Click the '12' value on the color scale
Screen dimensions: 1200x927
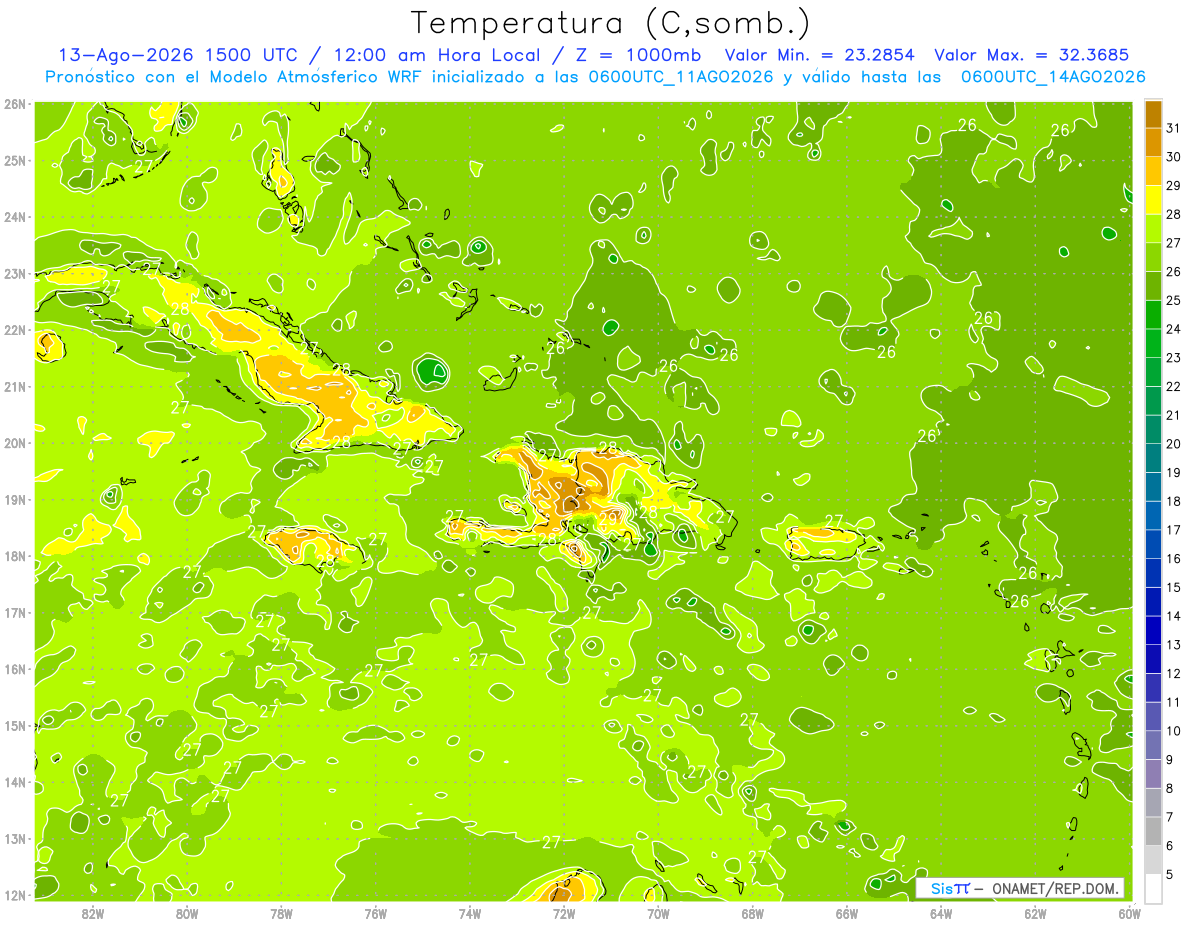(x=1173, y=673)
